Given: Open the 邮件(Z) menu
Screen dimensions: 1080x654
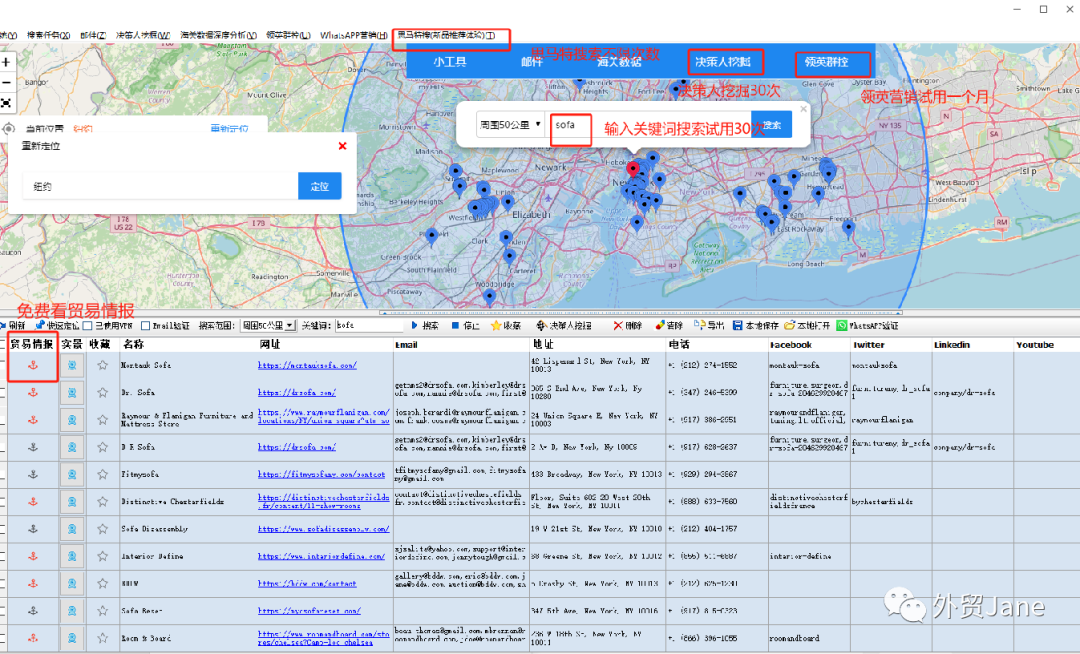Looking at the screenshot, I should click(x=93, y=35).
